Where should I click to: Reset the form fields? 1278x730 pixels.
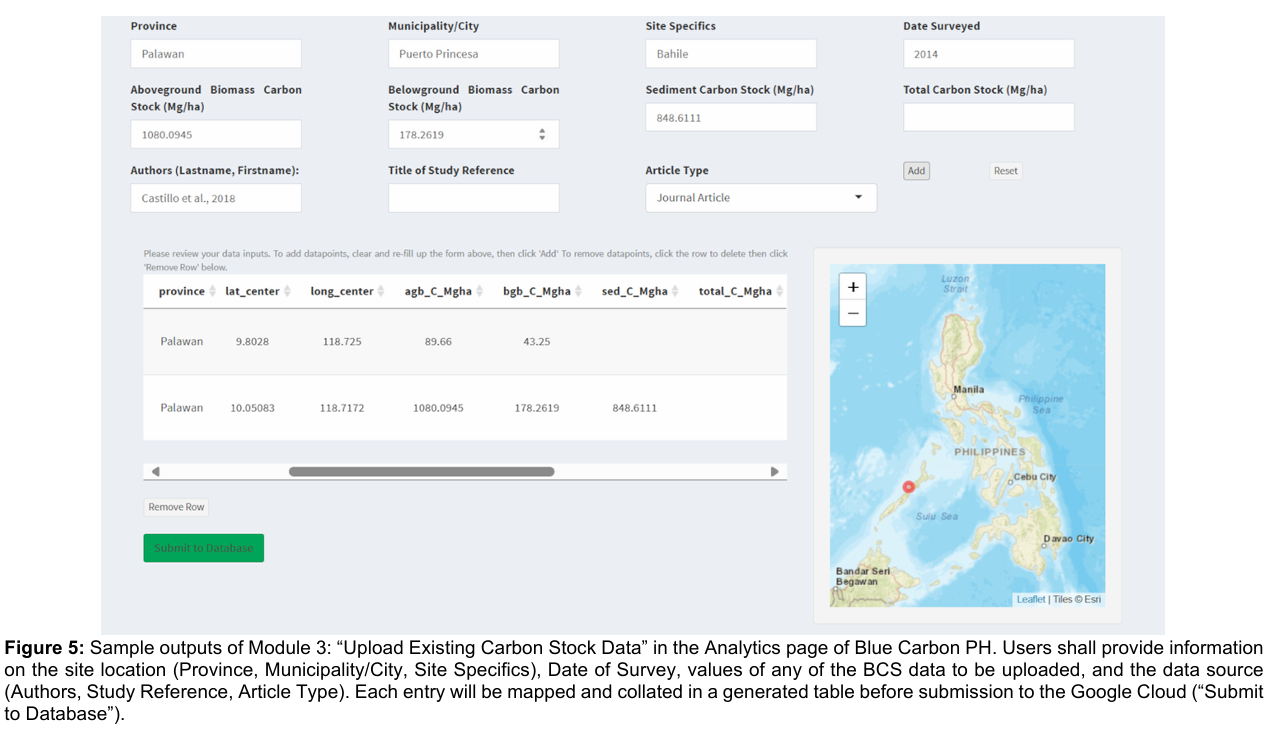click(1005, 171)
